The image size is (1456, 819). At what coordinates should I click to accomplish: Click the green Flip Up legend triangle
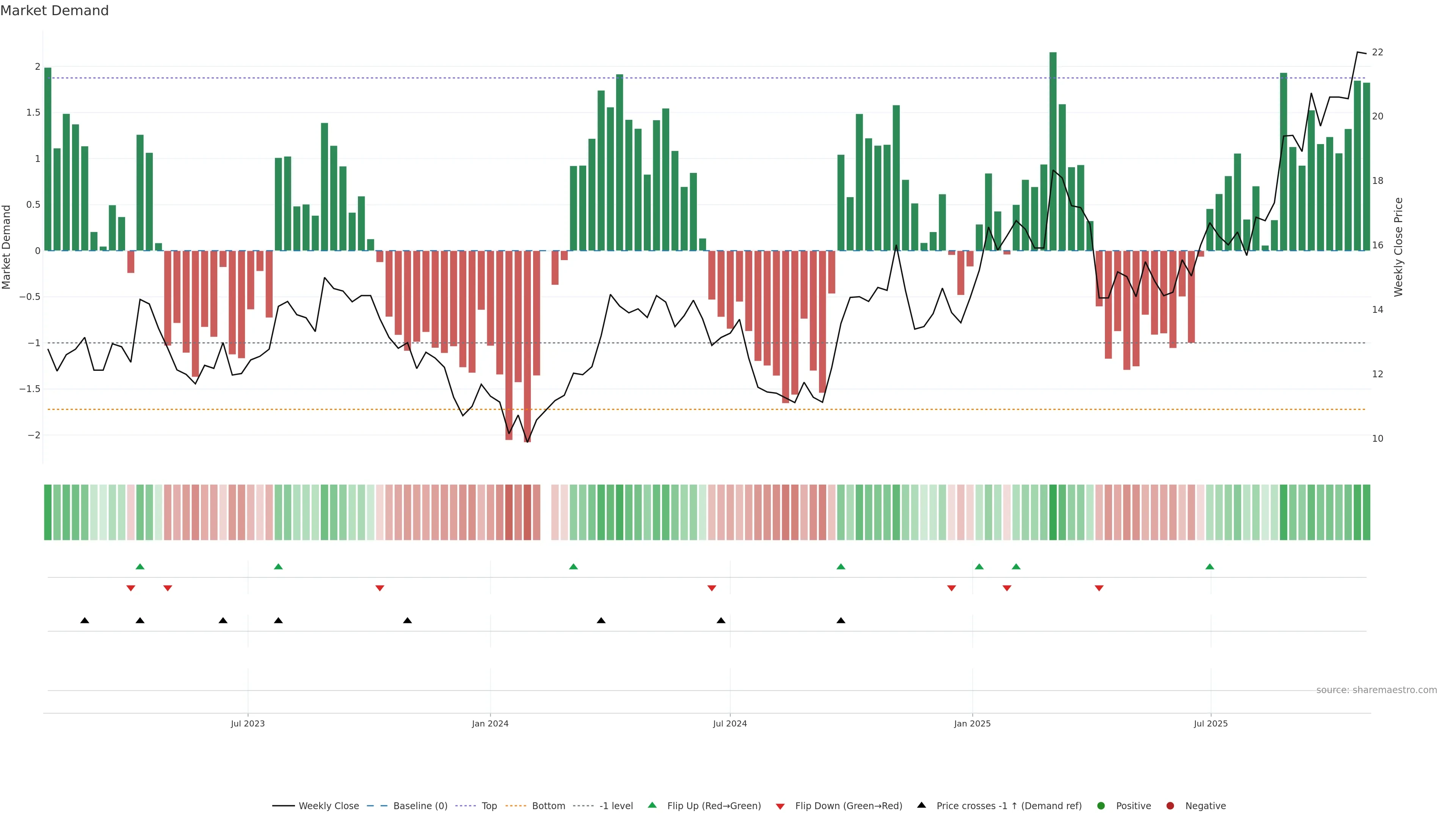(652, 805)
